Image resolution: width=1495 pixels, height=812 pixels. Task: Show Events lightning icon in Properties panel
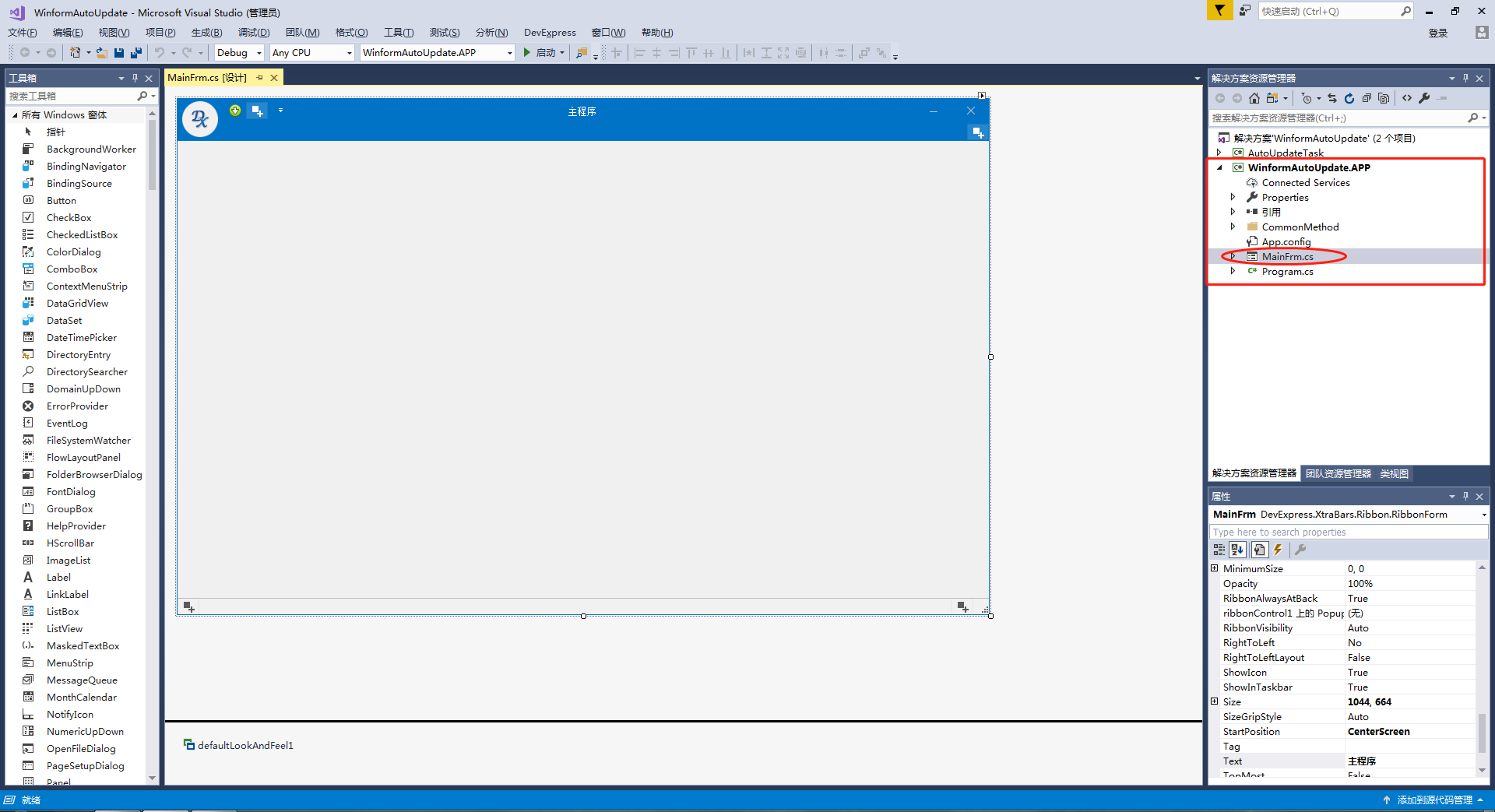(x=1278, y=550)
